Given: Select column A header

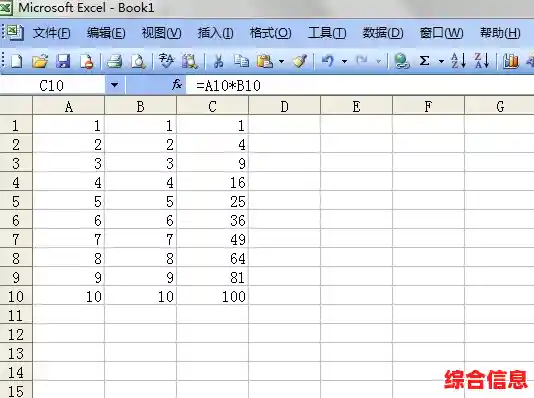Looking at the screenshot, I should [68, 106].
